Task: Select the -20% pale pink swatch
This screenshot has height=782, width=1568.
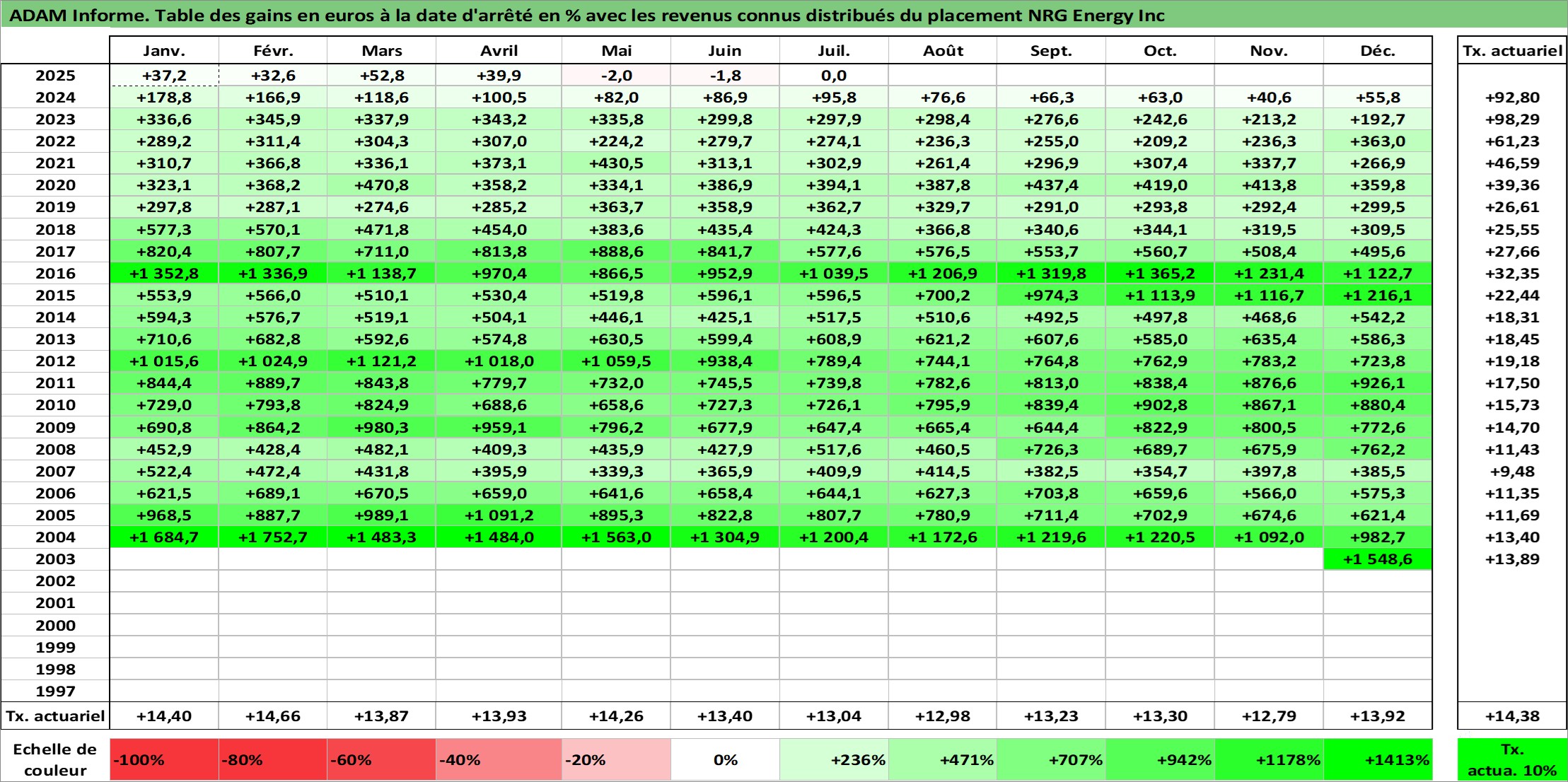Action: point(616,759)
